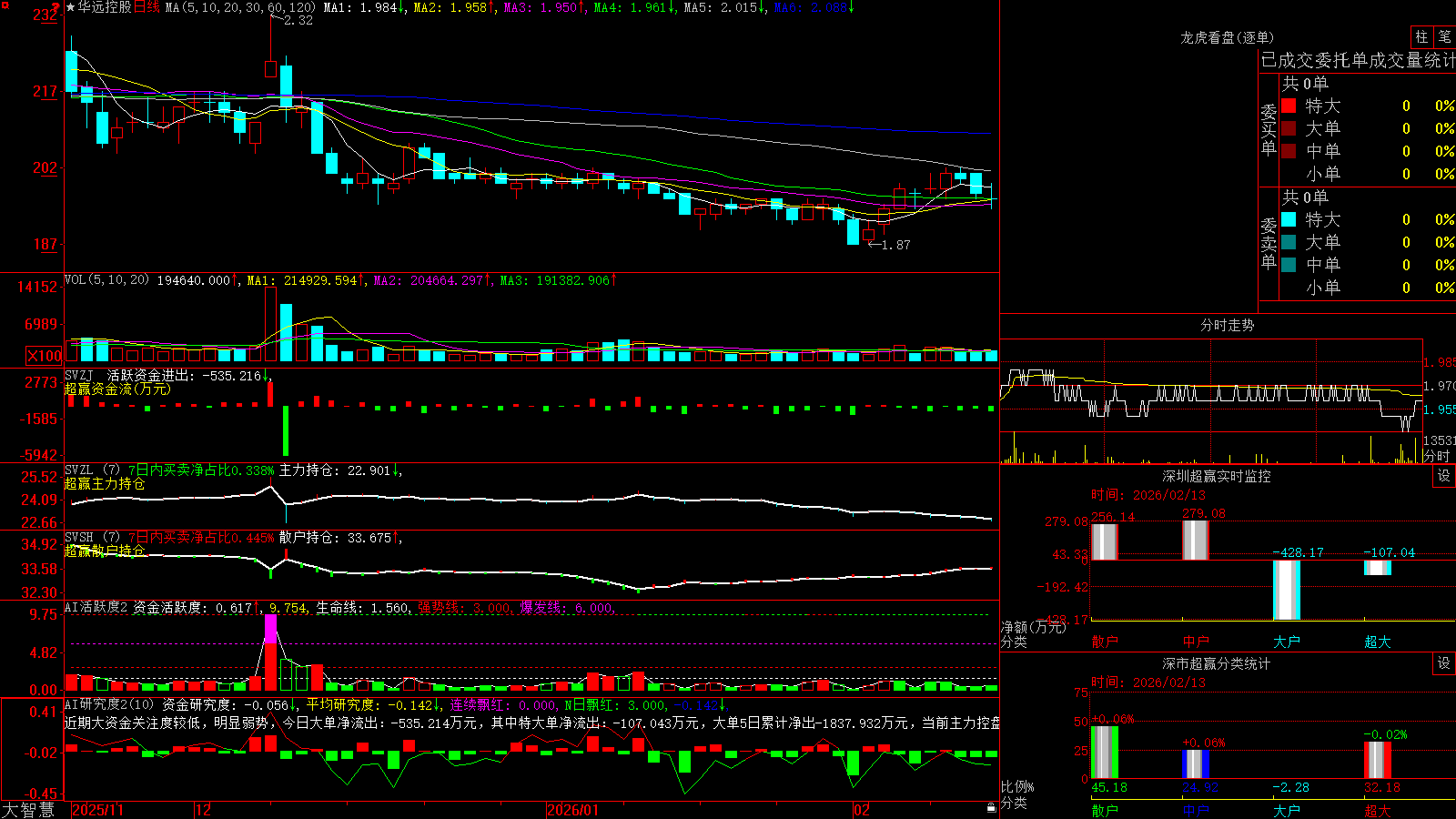Click the 爆发线: 6.000 label
The image size is (1456, 819).
566,607
